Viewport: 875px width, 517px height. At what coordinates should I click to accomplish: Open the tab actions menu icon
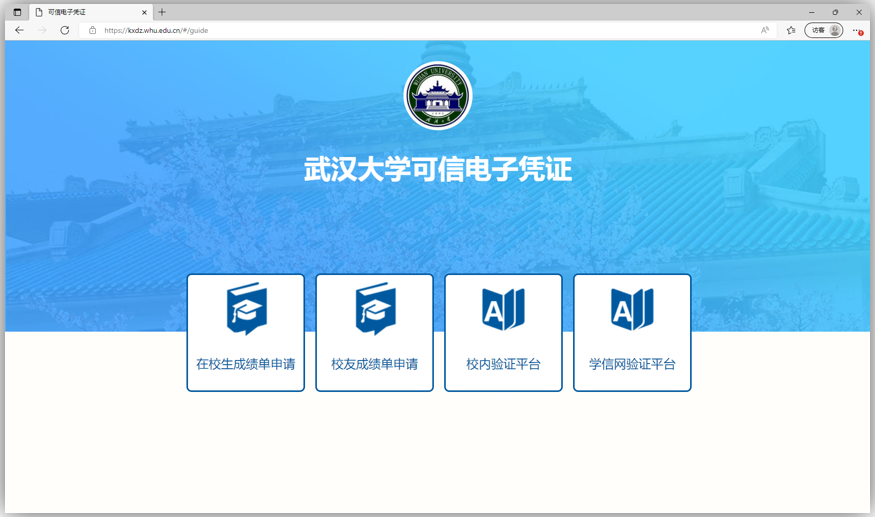(16, 12)
